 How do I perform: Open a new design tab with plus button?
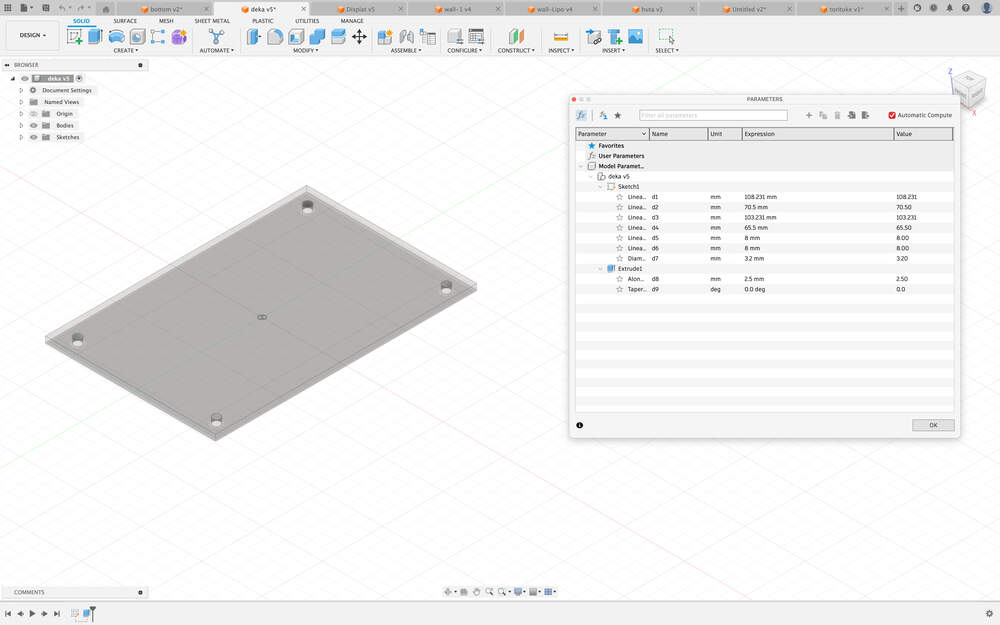point(901,8)
